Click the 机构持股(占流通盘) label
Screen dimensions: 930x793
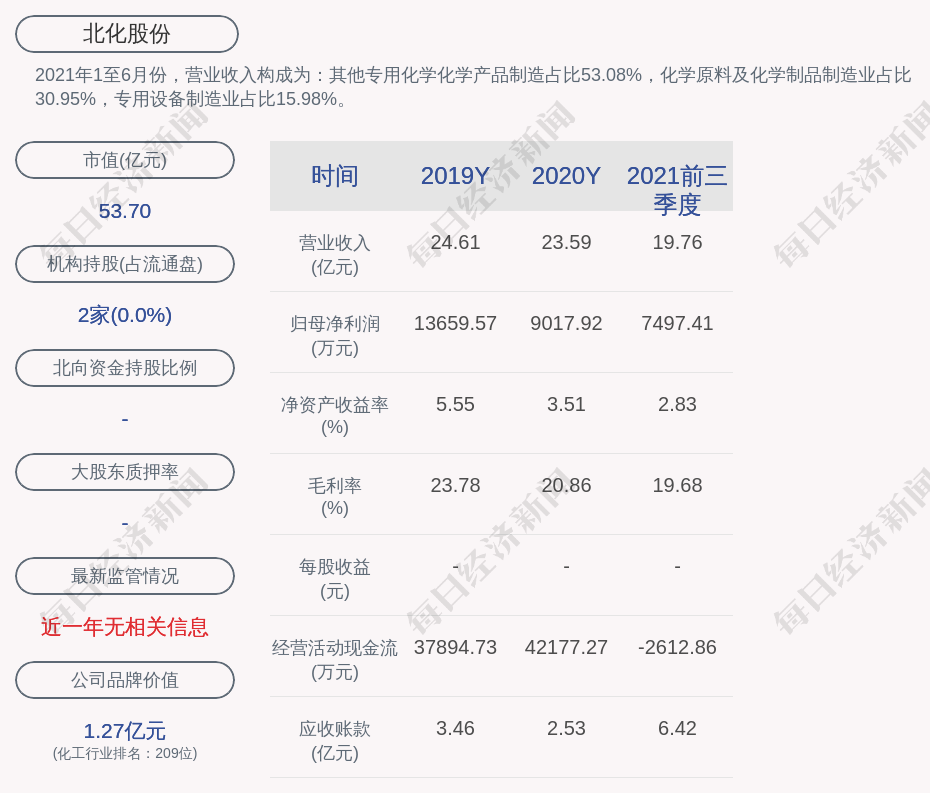point(125,264)
